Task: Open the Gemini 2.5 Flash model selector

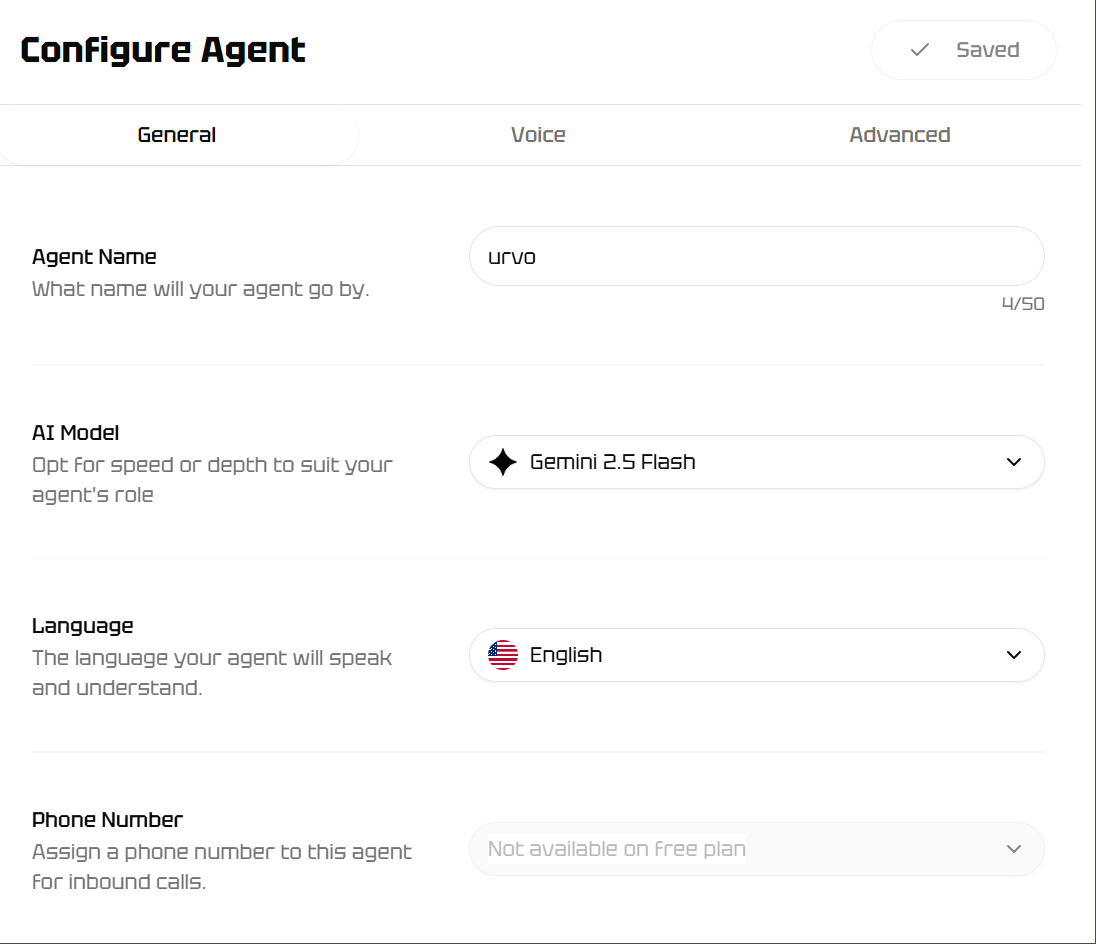Action: coord(757,462)
